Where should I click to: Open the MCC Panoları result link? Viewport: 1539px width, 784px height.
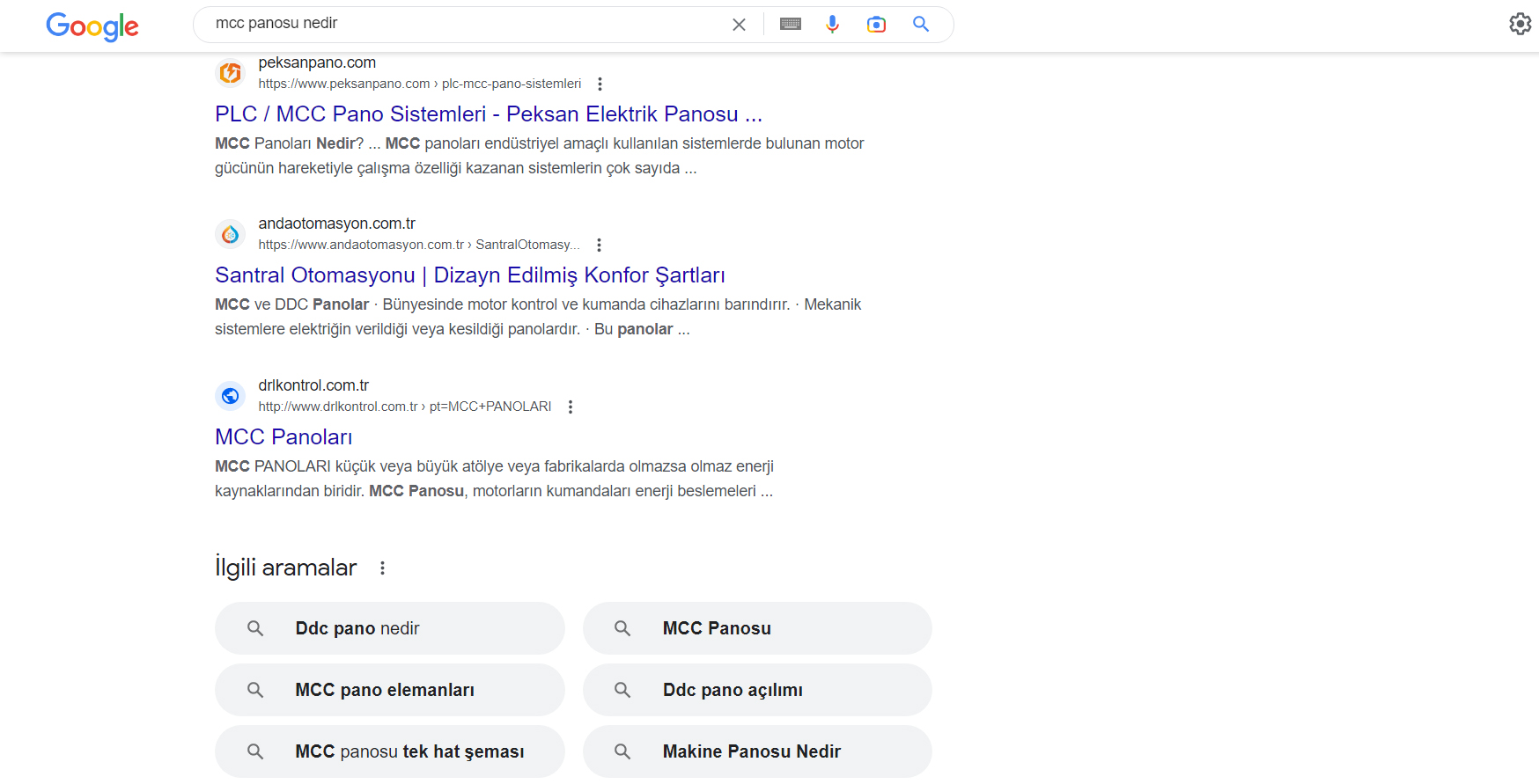283,436
